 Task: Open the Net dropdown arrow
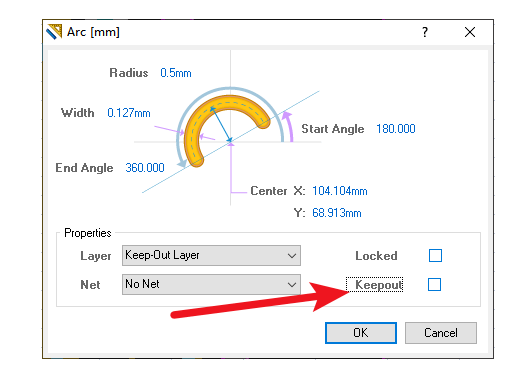[x=292, y=285]
